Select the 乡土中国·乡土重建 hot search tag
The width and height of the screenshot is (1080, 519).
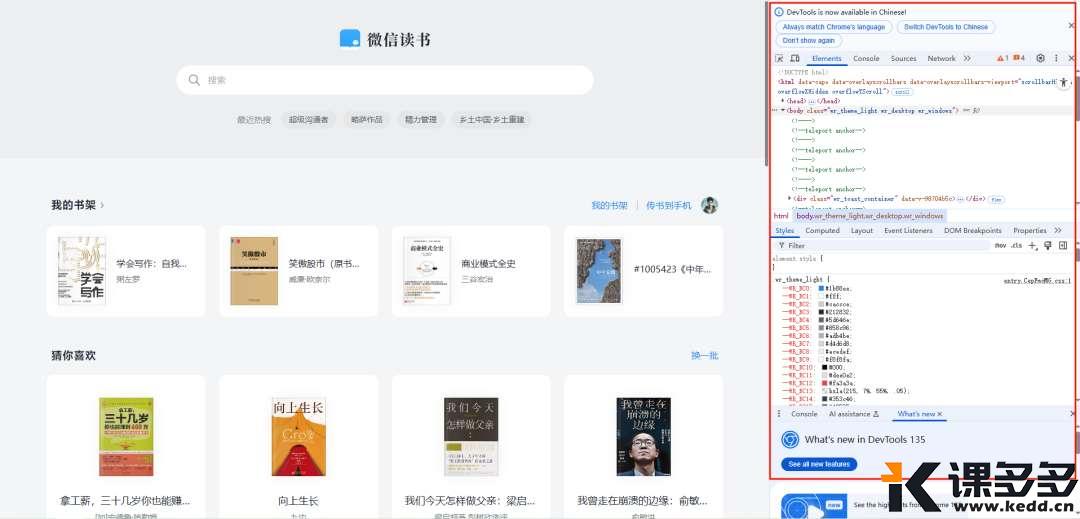(492, 120)
